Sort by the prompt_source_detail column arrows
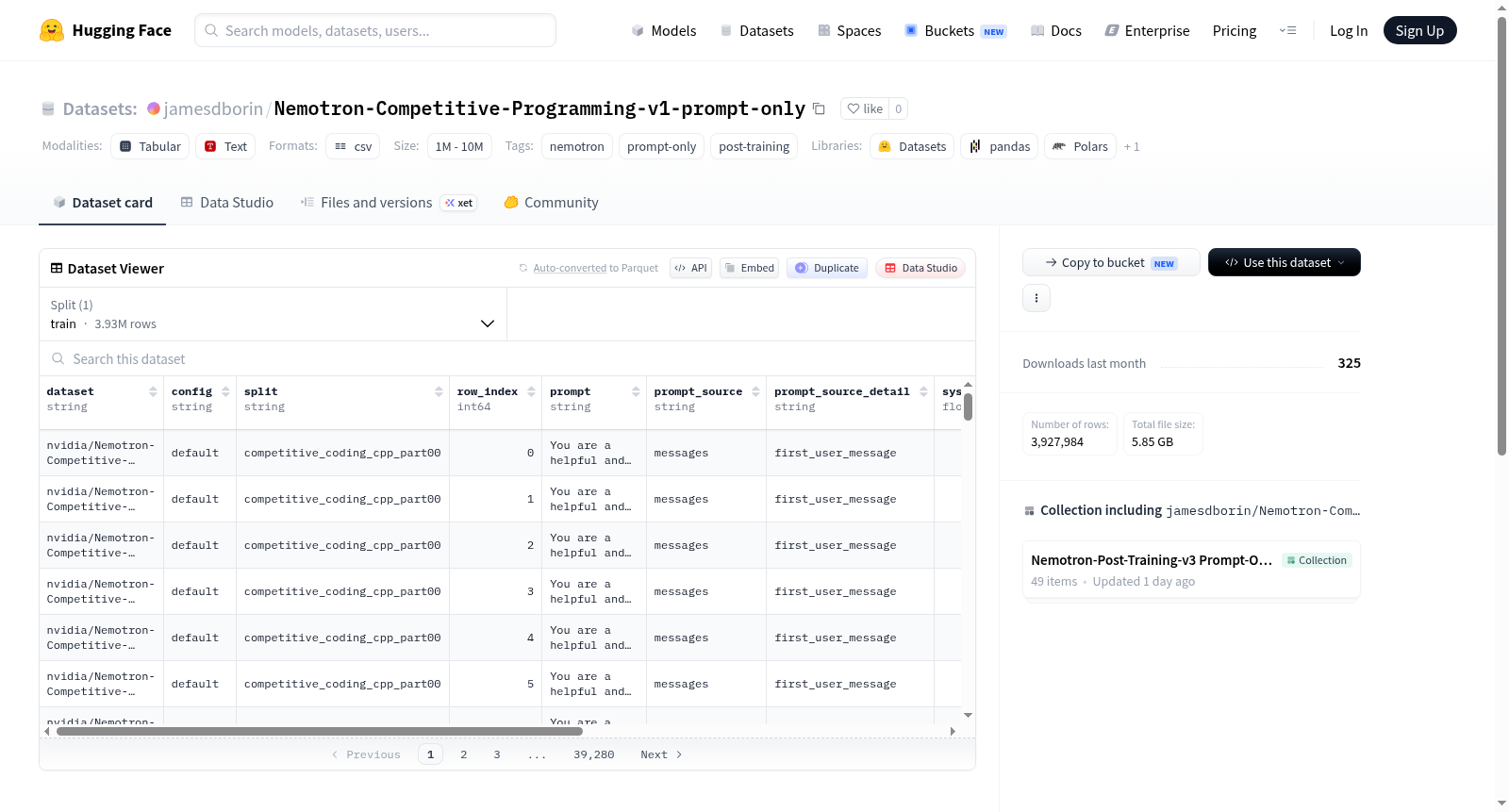 (x=923, y=391)
